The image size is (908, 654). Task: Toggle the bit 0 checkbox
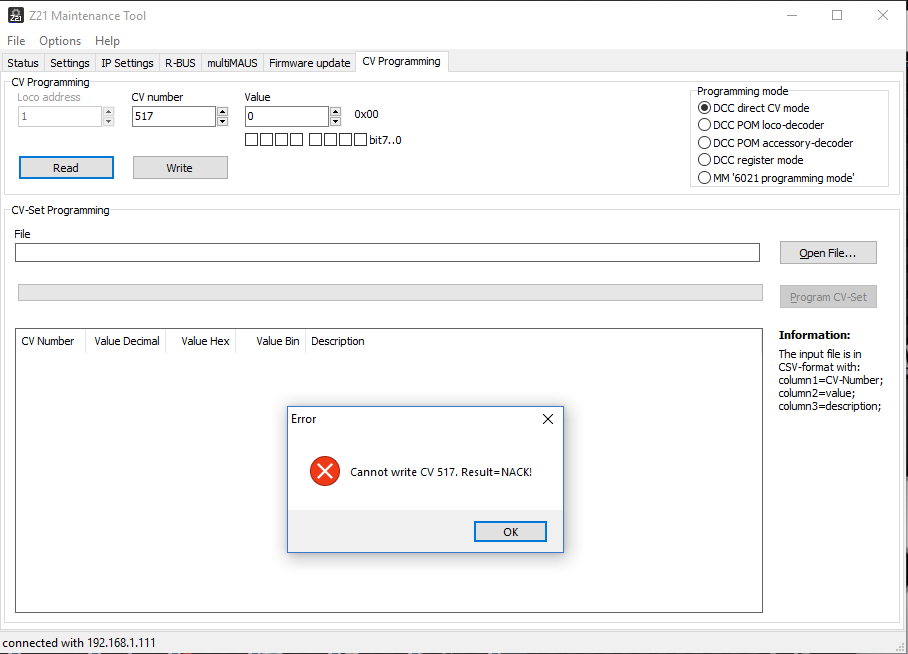click(x=360, y=140)
